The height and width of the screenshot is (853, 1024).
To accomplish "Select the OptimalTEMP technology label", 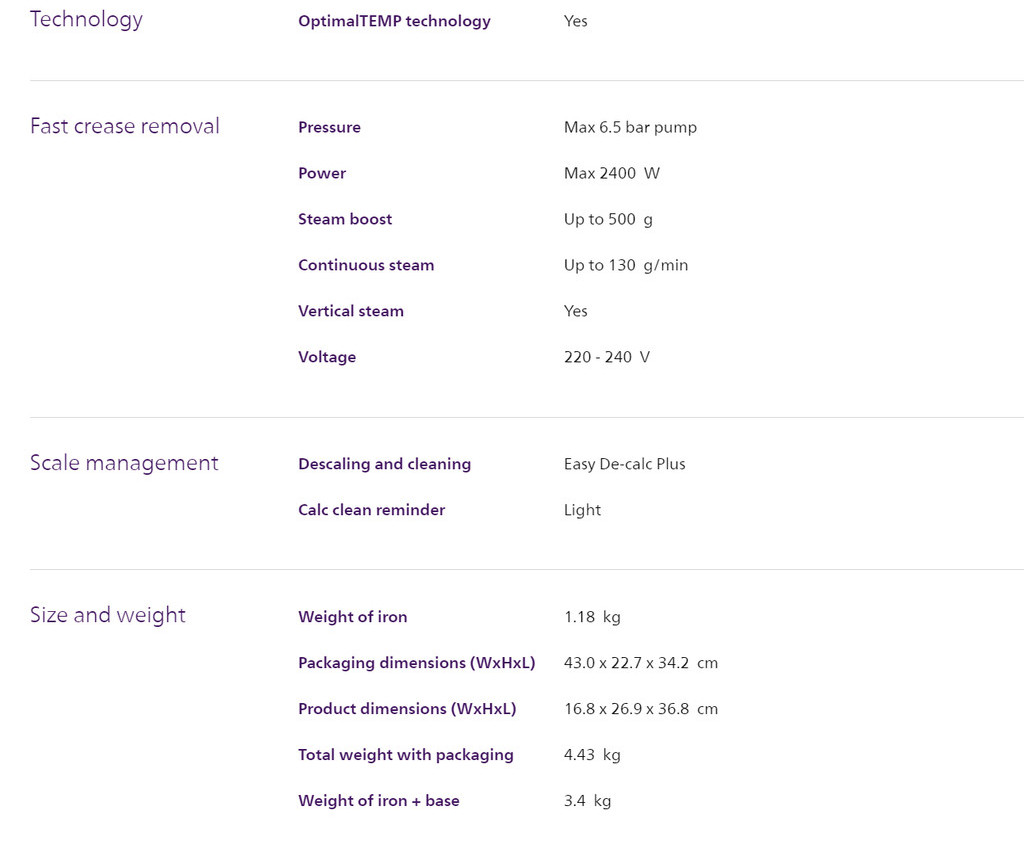I will (394, 21).
